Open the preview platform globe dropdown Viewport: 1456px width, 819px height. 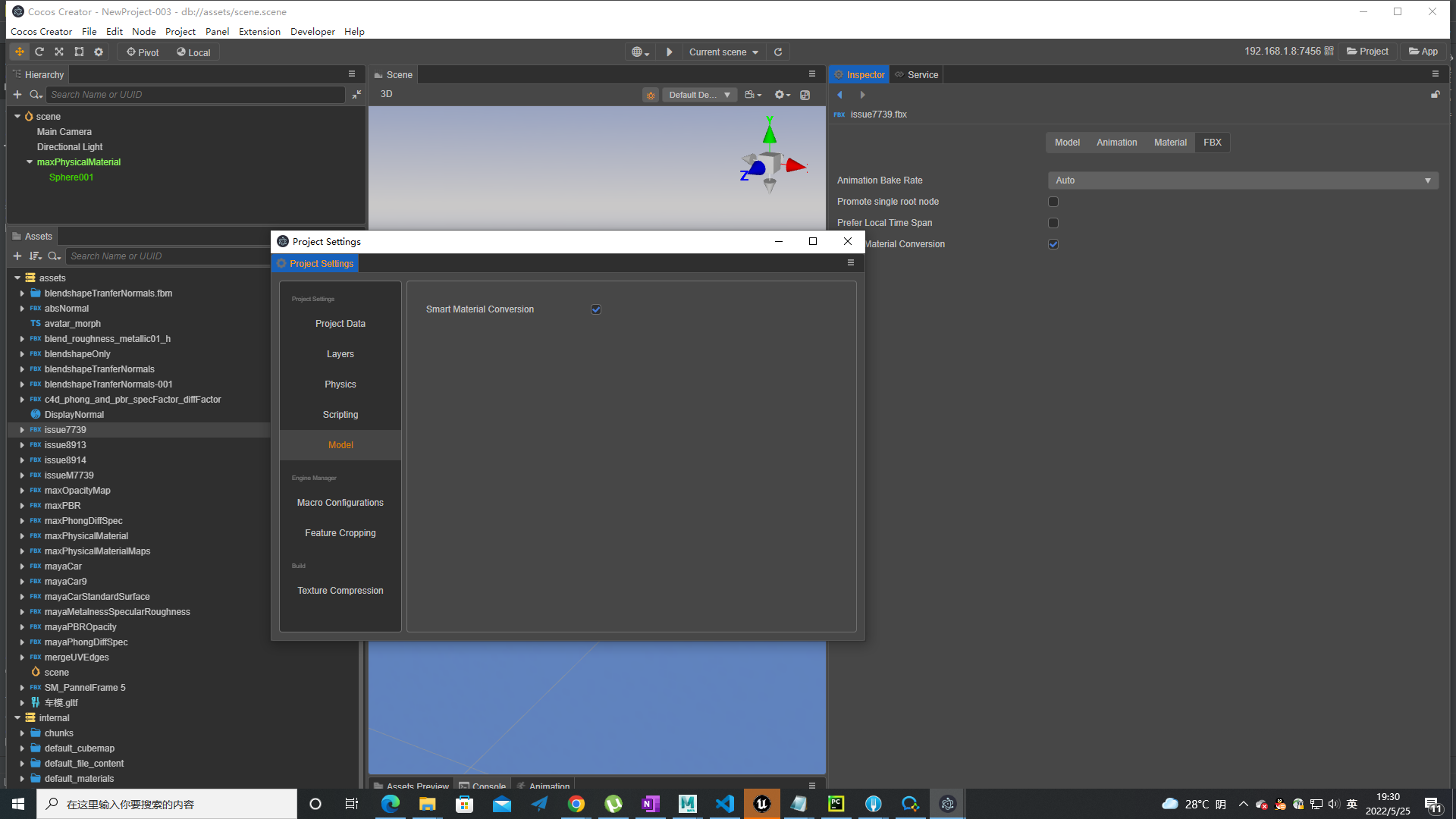coord(641,52)
